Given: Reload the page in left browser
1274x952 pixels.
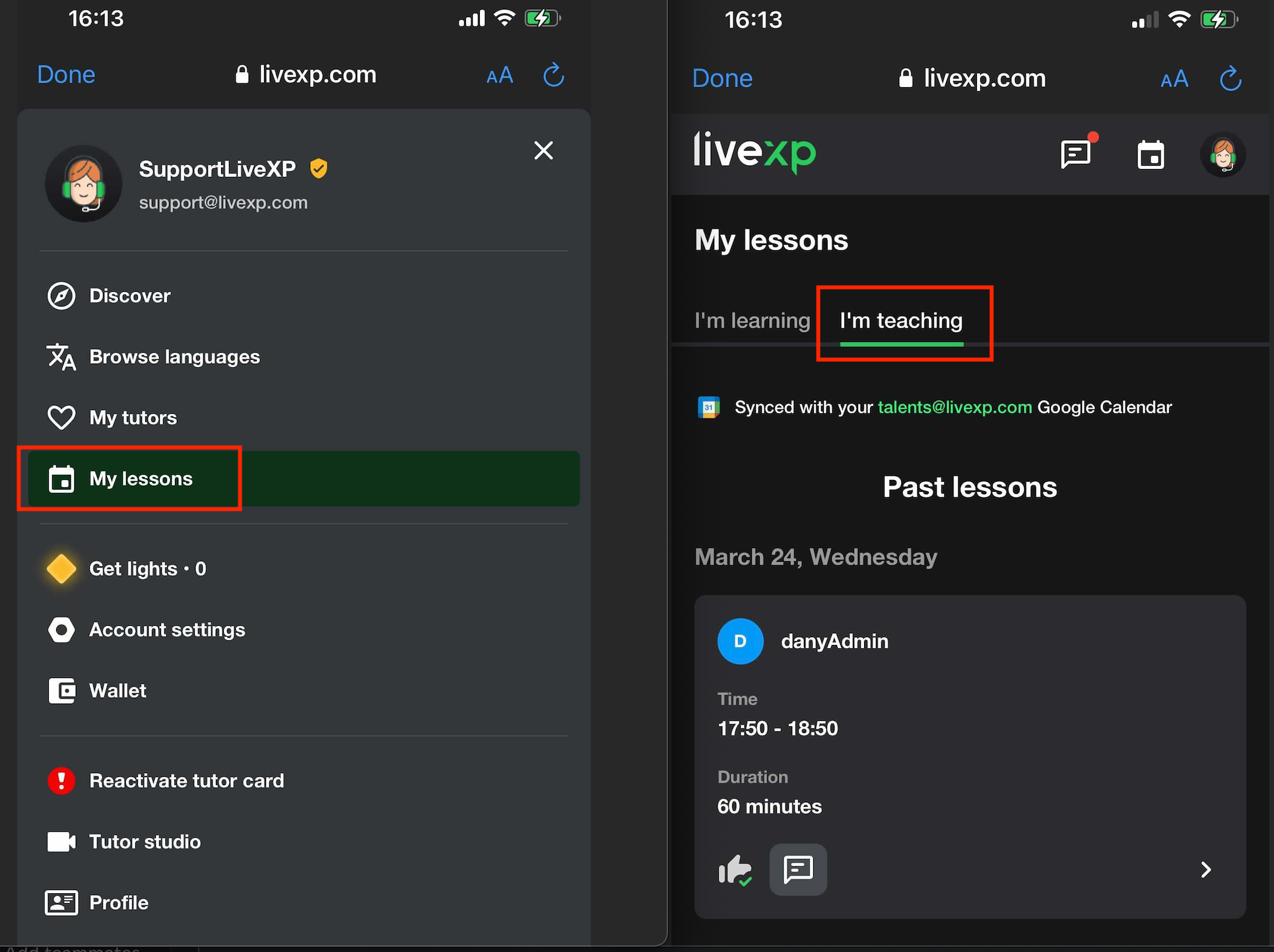Looking at the screenshot, I should pos(554,75).
